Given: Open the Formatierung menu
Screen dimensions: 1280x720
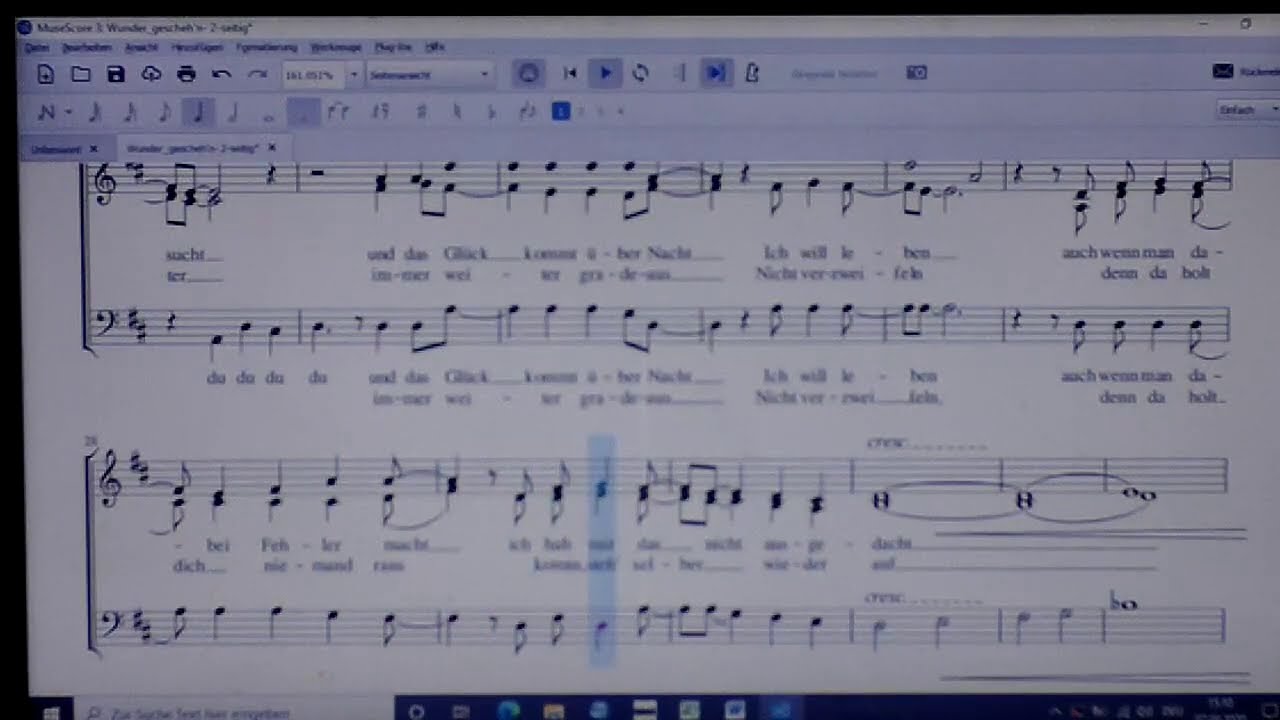Looking at the screenshot, I should pos(267,47).
